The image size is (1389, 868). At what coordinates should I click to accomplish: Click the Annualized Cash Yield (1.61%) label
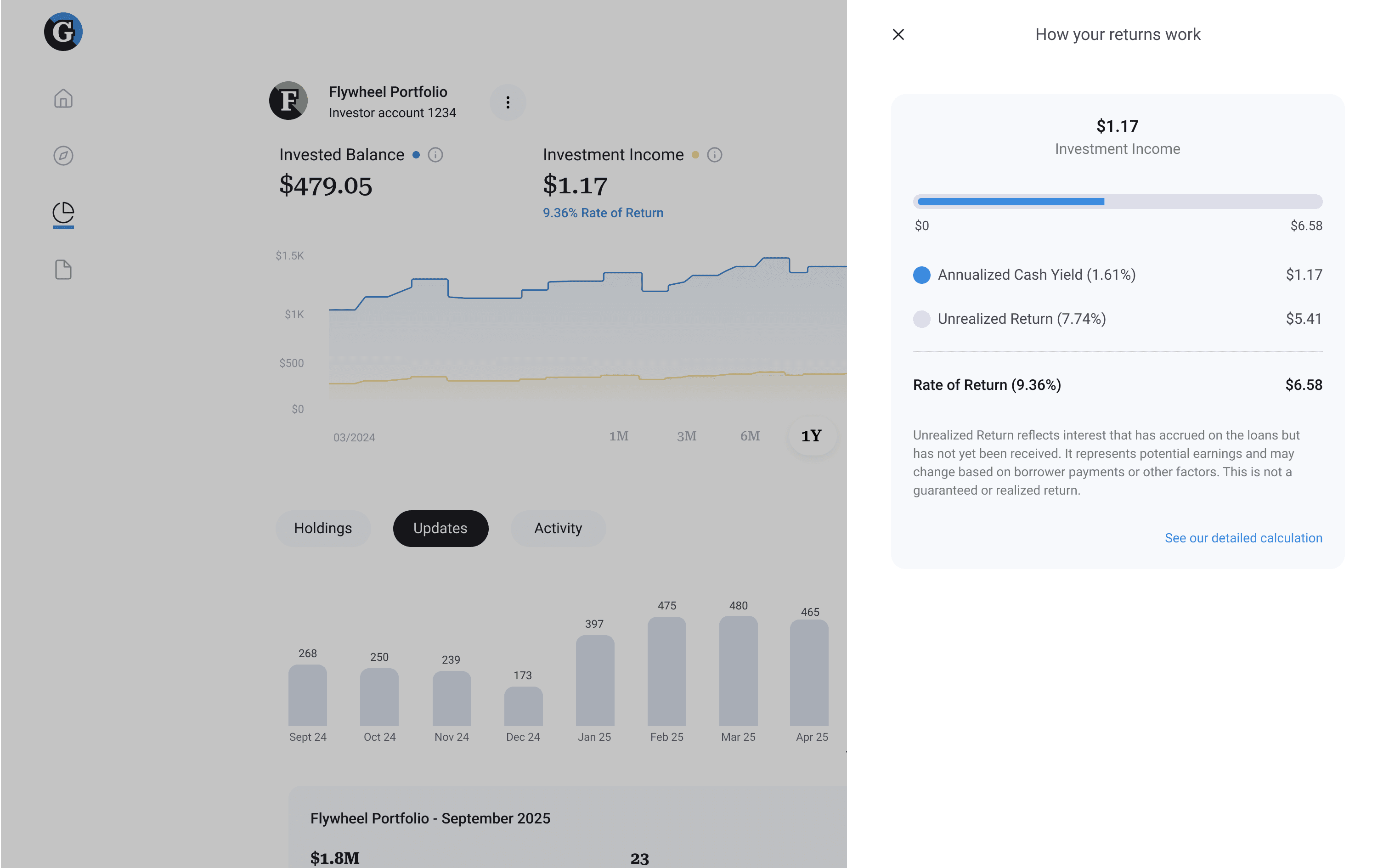1037,275
